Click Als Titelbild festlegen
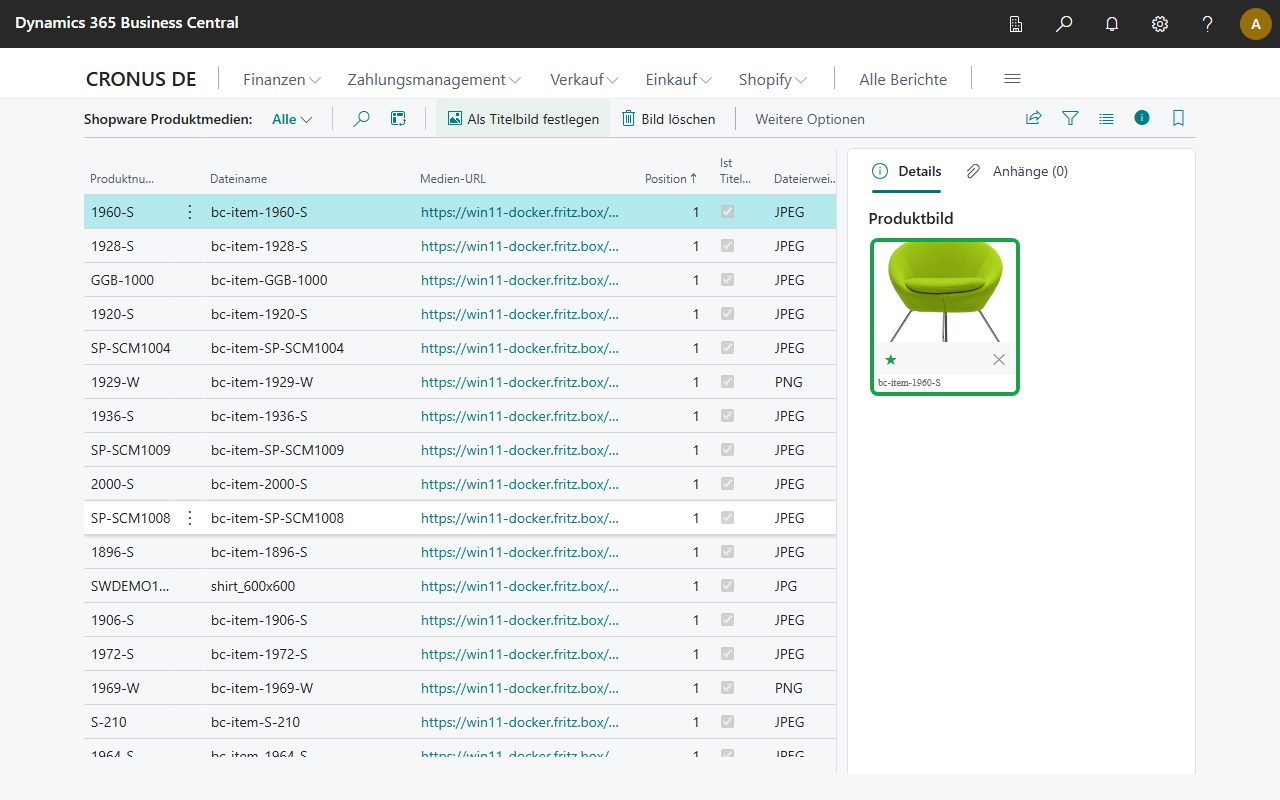The height and width of the screenshot is (800, 1280). [x=523, y=119]
